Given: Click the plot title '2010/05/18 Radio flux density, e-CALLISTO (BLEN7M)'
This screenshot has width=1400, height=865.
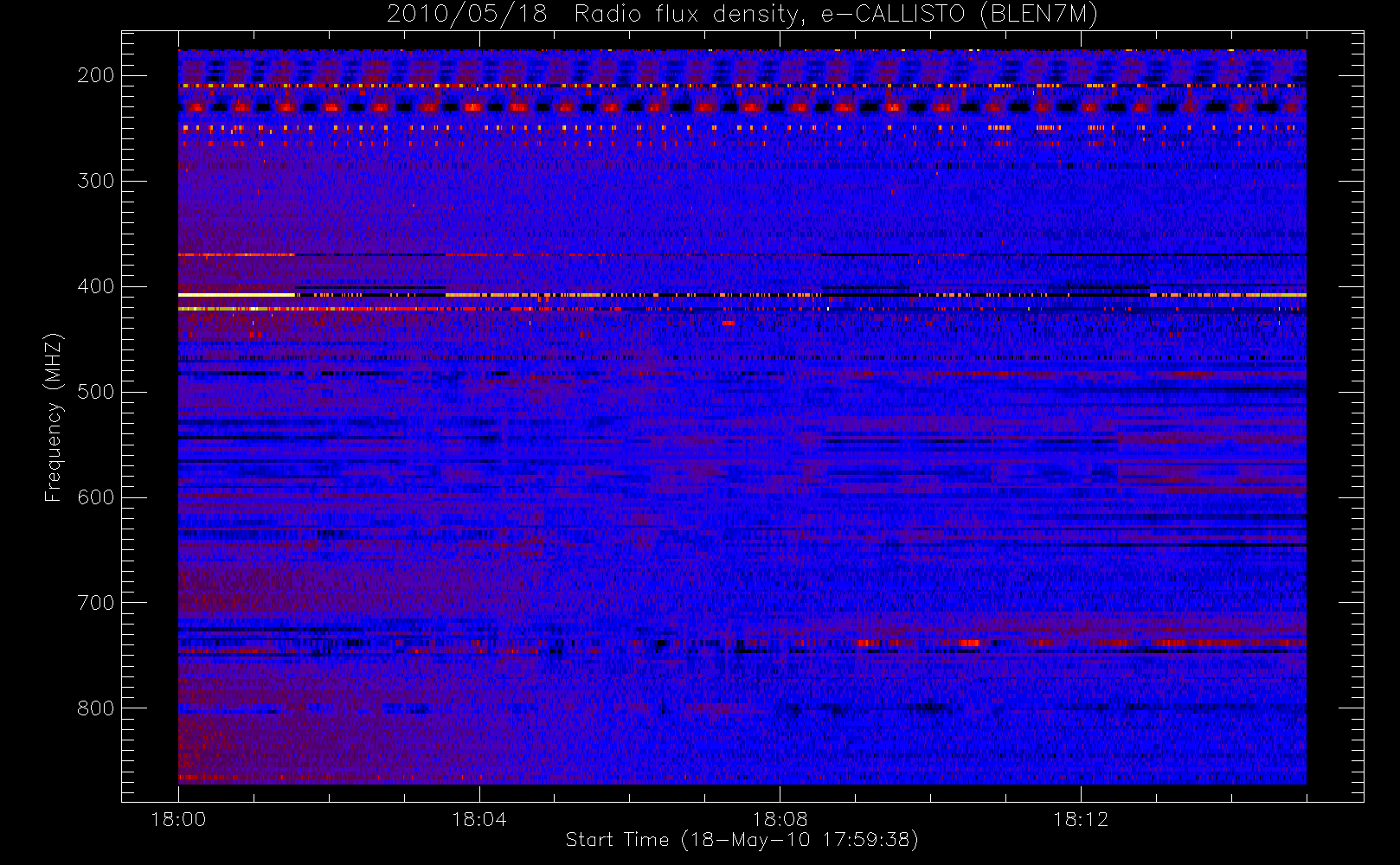Looking at the screenshot, I should 742,15.
